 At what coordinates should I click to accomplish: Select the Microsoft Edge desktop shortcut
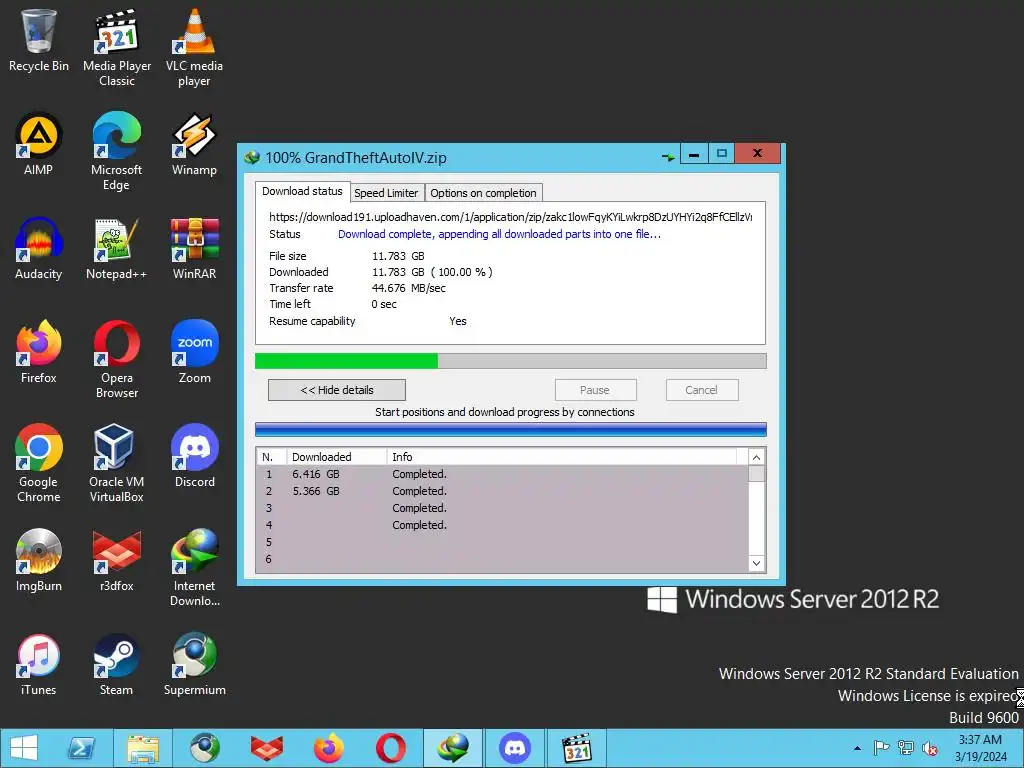tap(117, 152)
